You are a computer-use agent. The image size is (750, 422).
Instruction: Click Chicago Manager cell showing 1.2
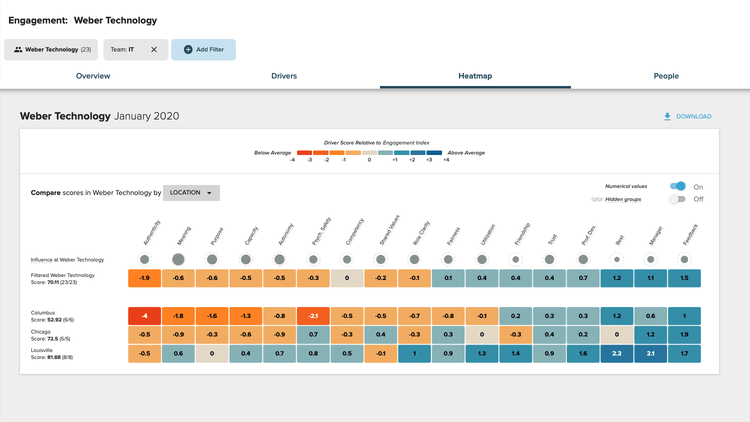651,334
